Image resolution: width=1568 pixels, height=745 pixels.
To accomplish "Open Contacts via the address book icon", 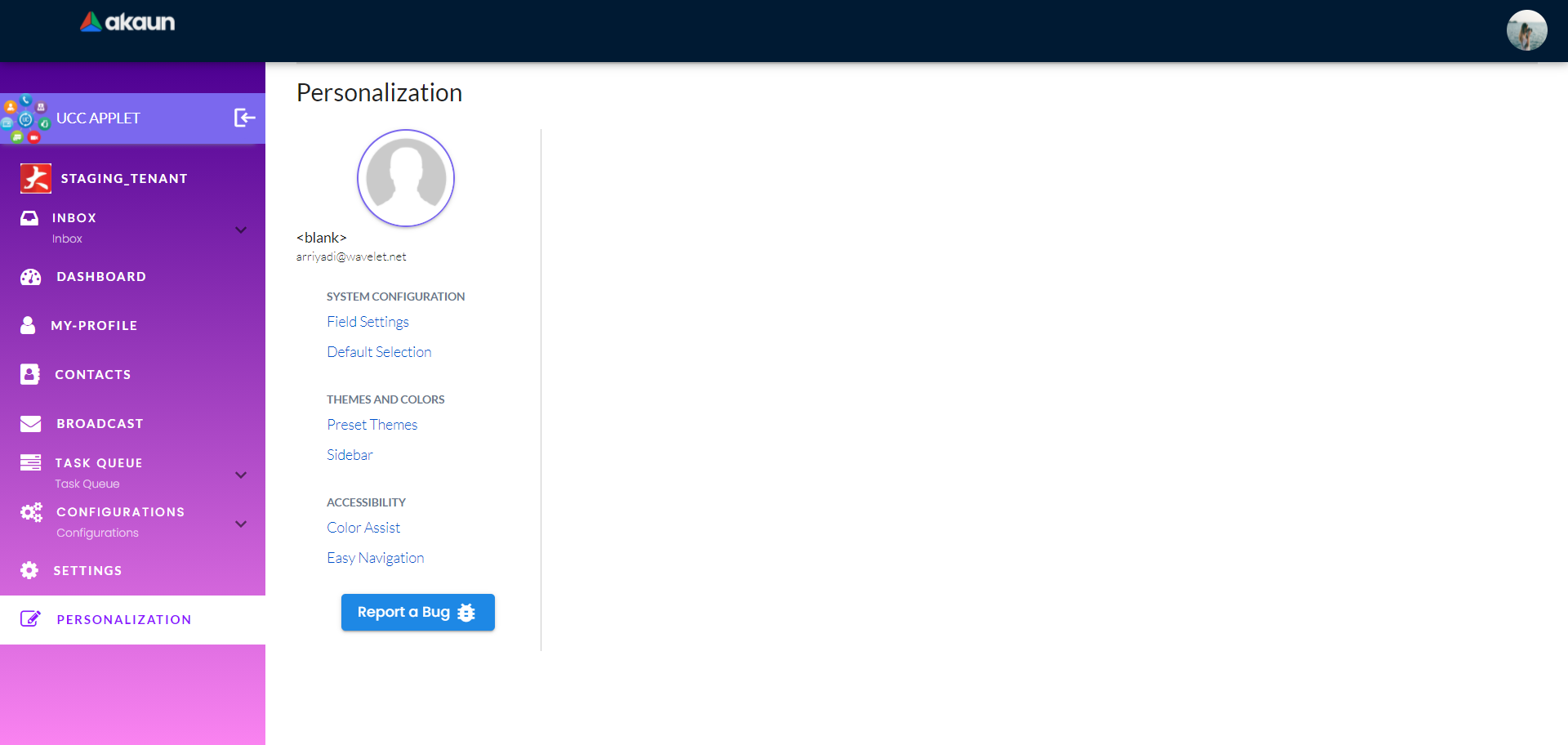I will (29, 374).
